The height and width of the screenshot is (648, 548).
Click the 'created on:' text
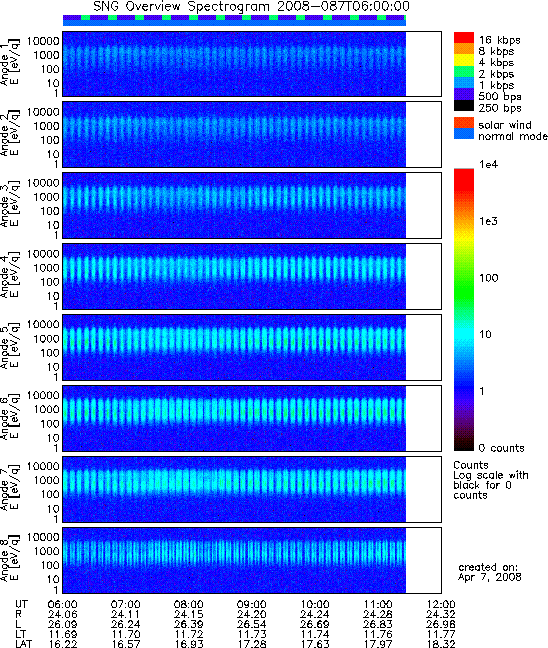(488, 567)
